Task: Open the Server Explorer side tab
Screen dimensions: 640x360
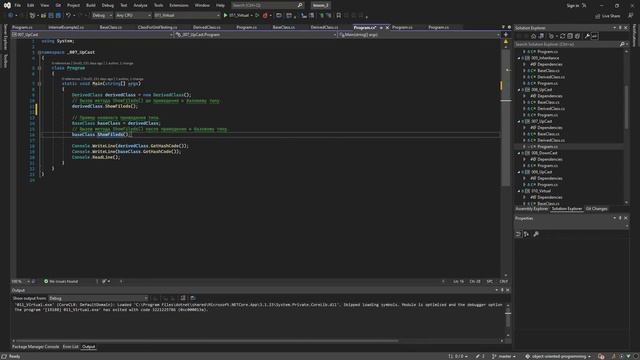Action: 5,37
